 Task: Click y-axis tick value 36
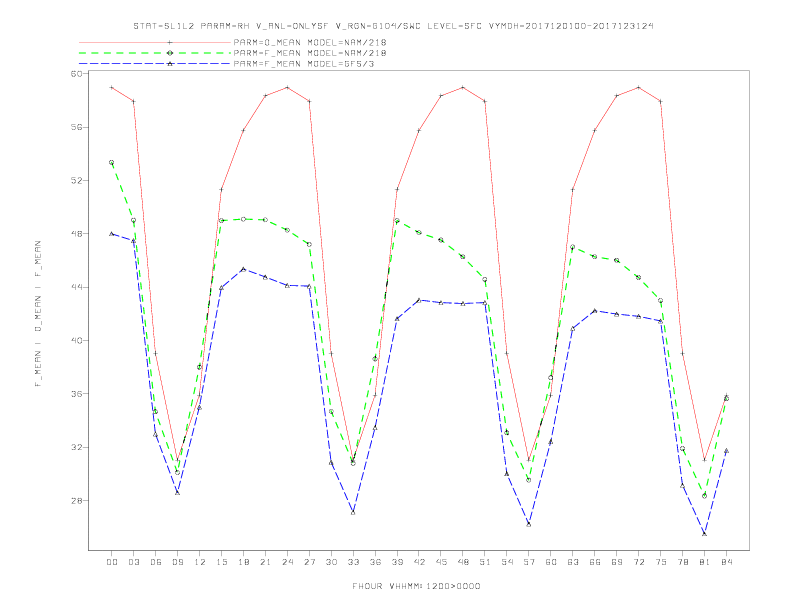(76, 394)
